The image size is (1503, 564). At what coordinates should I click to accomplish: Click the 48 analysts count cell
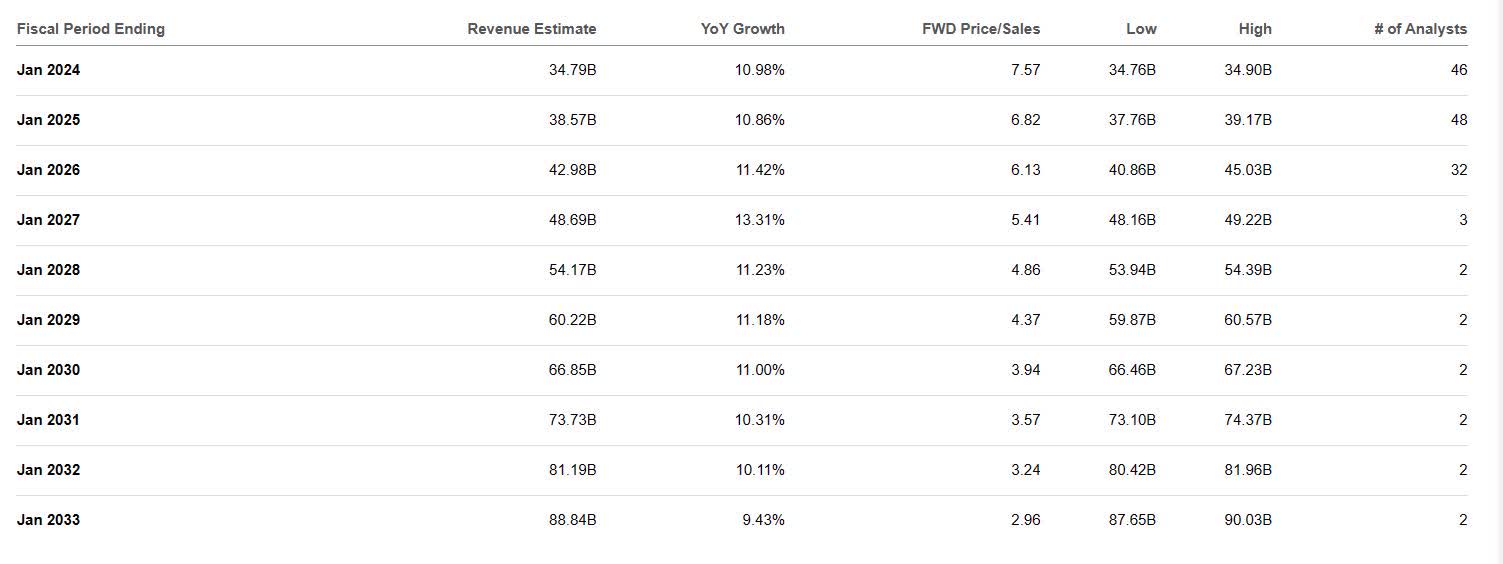[1458, 120]
